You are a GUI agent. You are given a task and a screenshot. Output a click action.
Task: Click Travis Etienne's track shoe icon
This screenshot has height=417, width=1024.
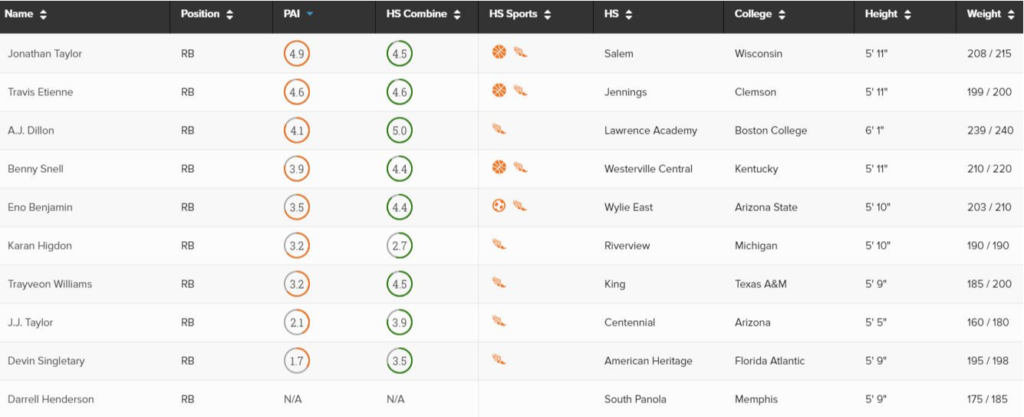520,91
